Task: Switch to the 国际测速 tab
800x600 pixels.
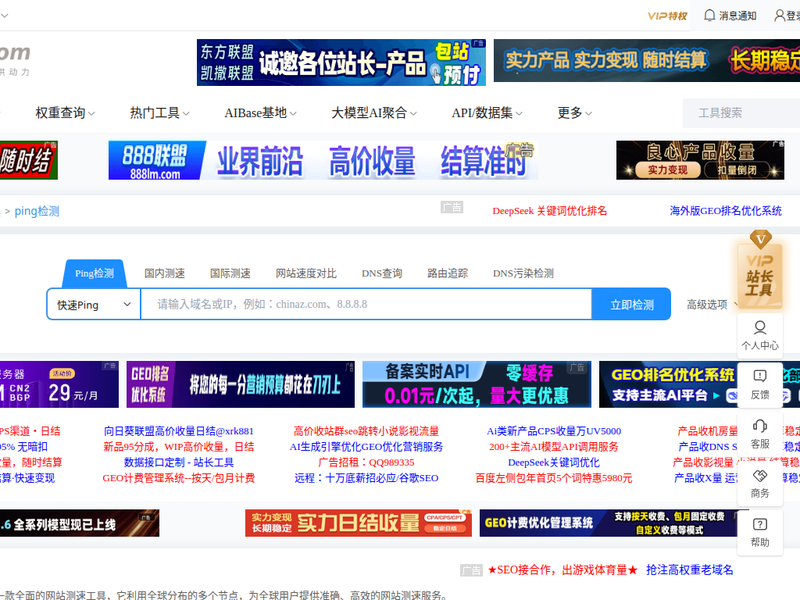Action: tap(230, 273)
